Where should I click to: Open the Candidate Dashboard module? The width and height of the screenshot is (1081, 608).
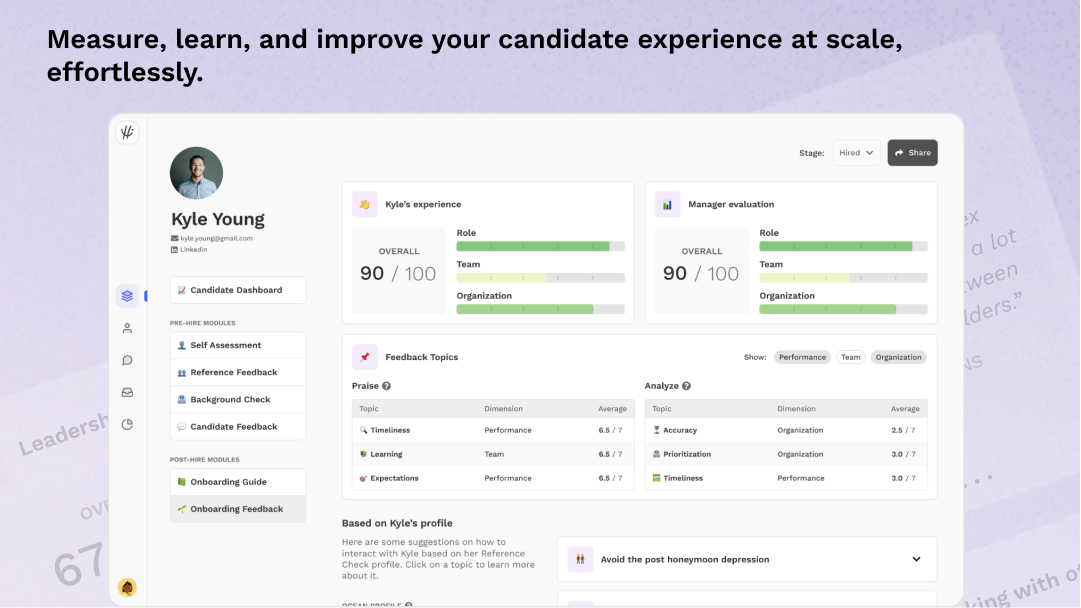tap(237, 290)
